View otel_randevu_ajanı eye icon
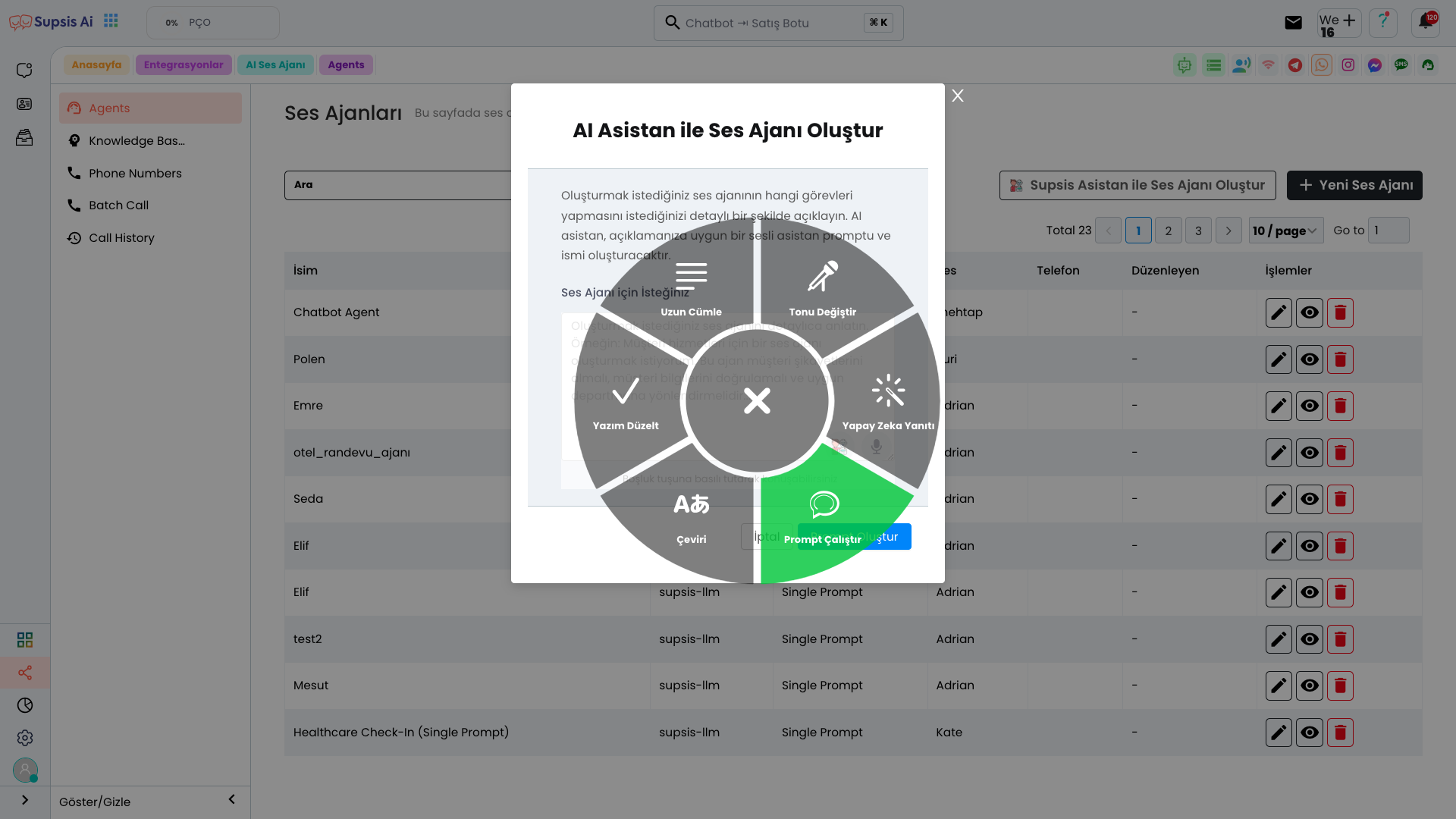This screenshot has height=819, width=1456. [x=1310, y=453]
